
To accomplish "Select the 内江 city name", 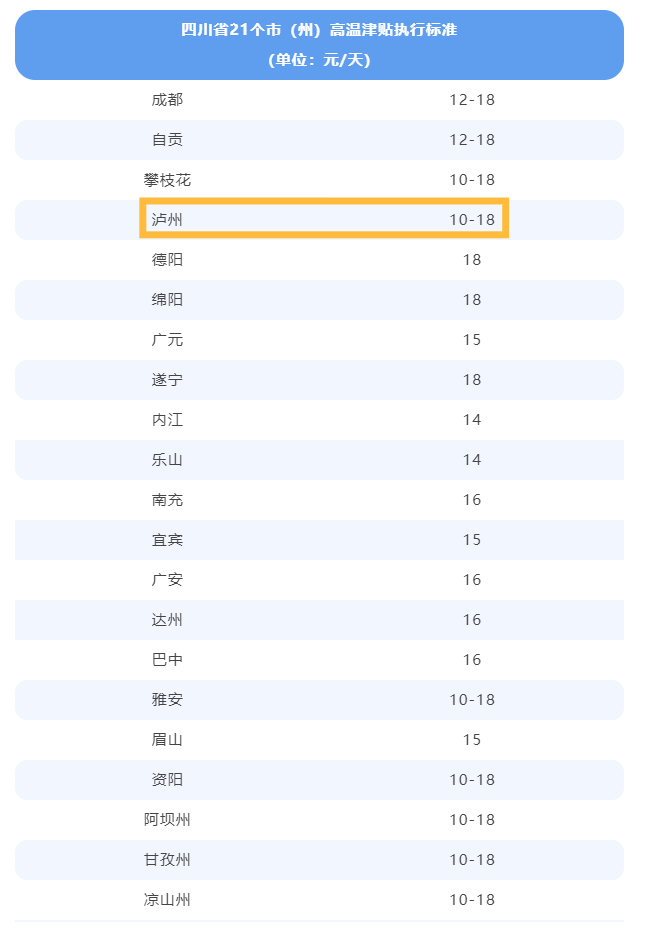I will coord(167,420).
